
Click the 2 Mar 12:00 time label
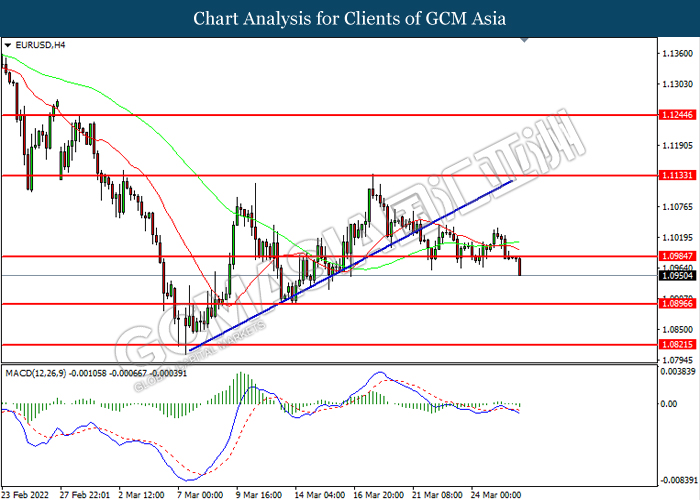coord(141,495)
